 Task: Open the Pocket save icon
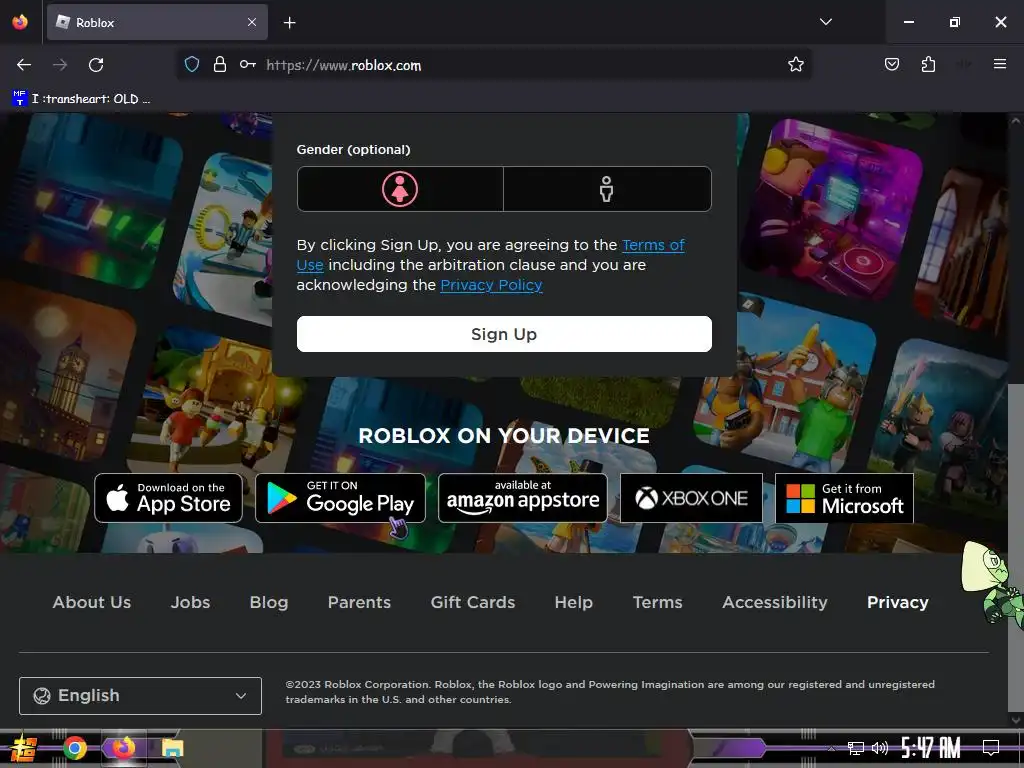(891, 64)
